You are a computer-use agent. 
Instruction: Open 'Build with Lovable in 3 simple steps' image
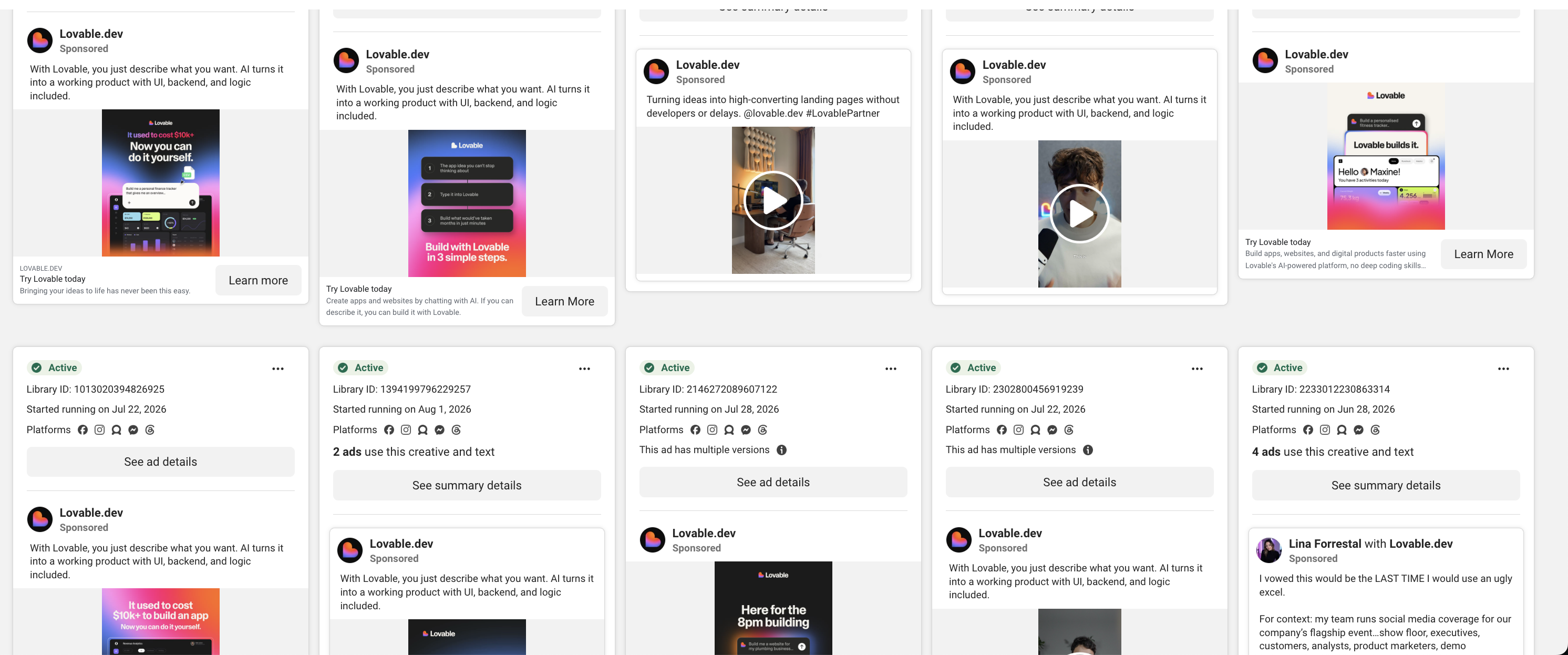467,203
